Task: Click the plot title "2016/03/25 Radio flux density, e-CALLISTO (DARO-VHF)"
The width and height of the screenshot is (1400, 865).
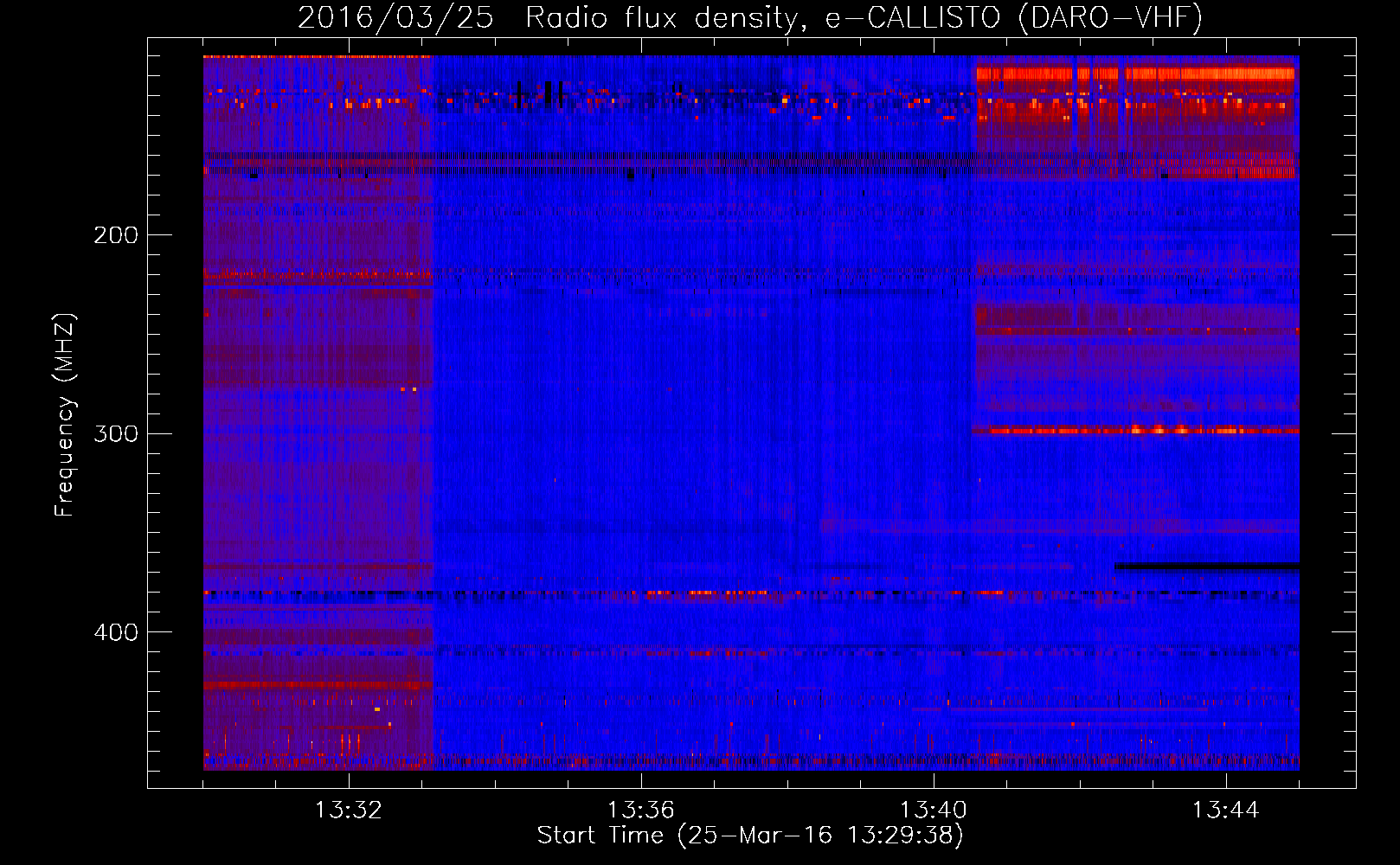Action: [x=750, y=17]
